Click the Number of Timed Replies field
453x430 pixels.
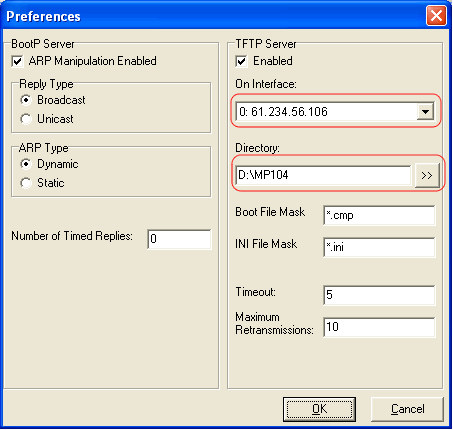[179, 239]
